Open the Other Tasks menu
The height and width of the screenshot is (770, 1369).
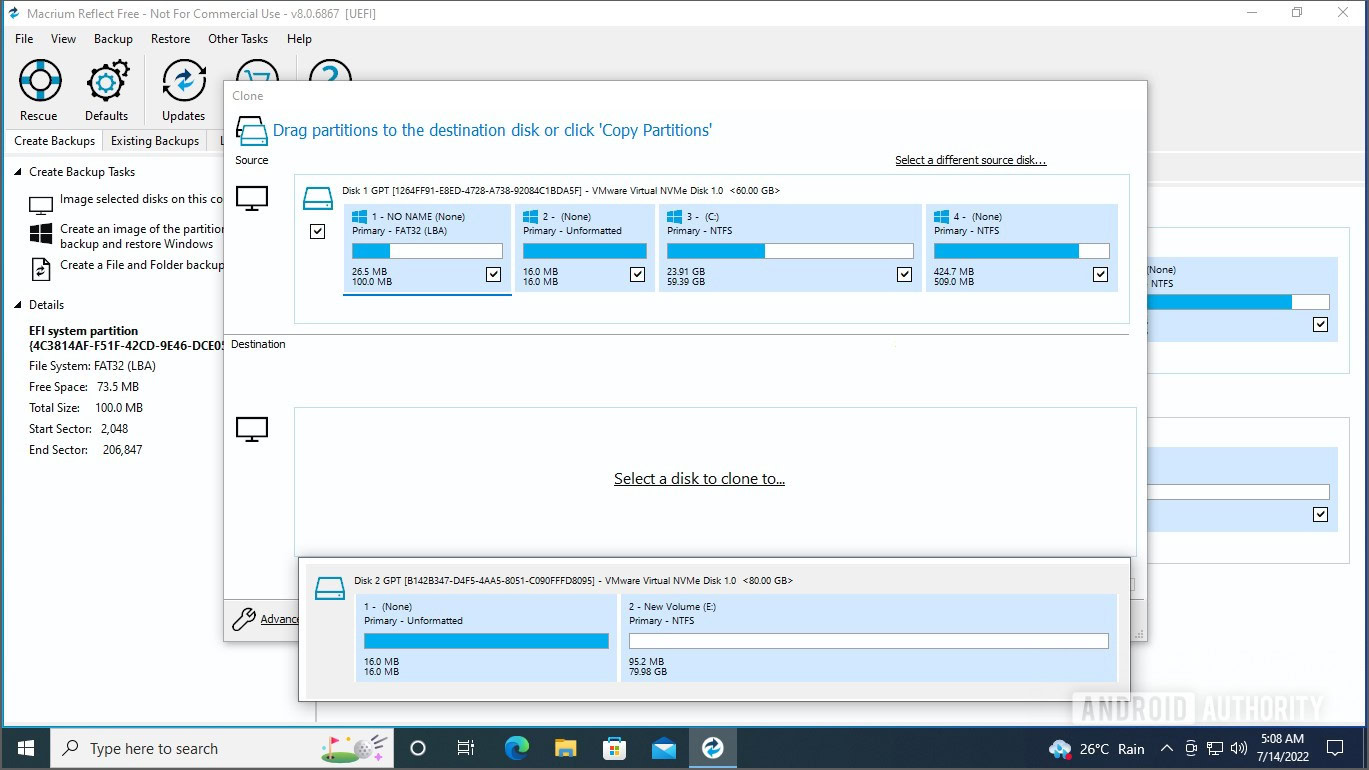click(x=238, y=39)
